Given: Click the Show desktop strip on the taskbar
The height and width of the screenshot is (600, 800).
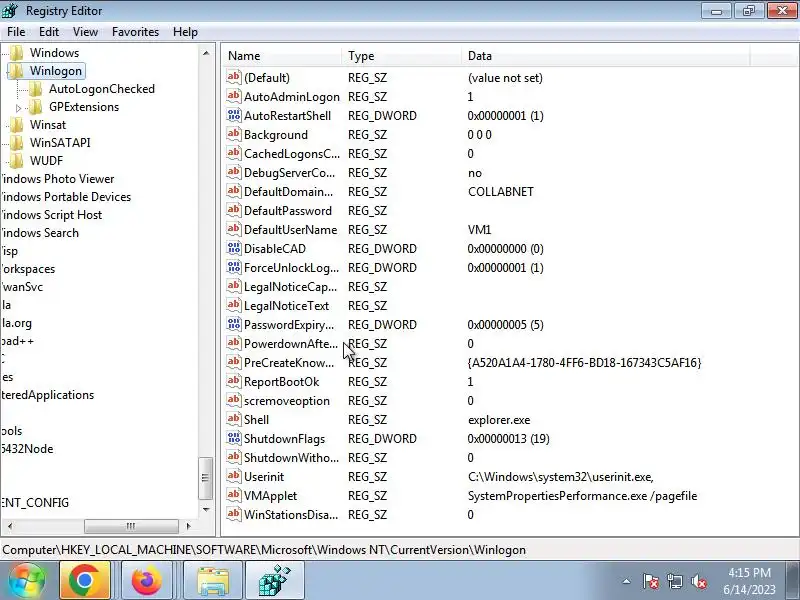Looking at the screenshot, I should click(793, 580).
